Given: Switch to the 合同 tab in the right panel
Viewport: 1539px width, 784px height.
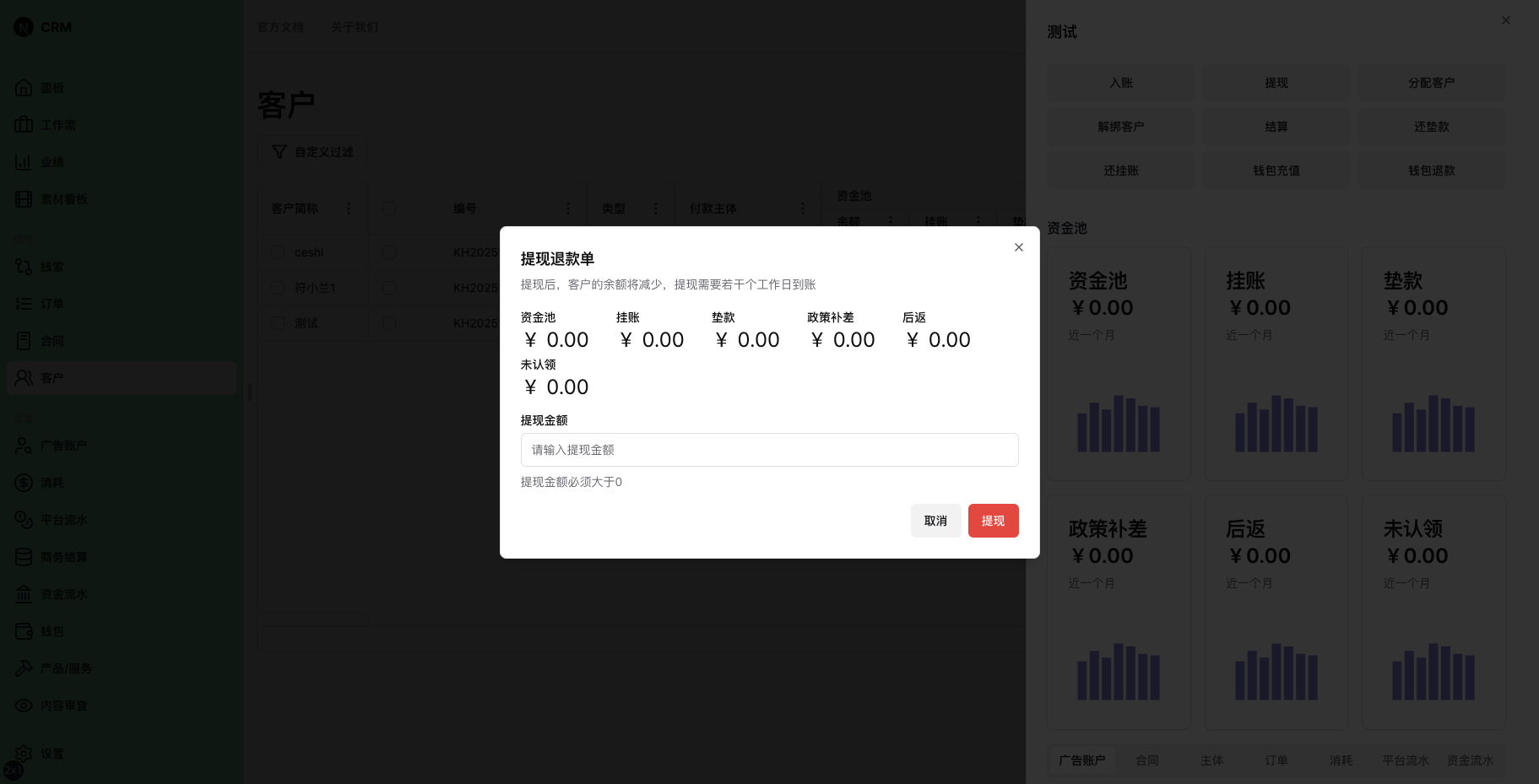Looking at the screenshot, I should coord(1146,760).
